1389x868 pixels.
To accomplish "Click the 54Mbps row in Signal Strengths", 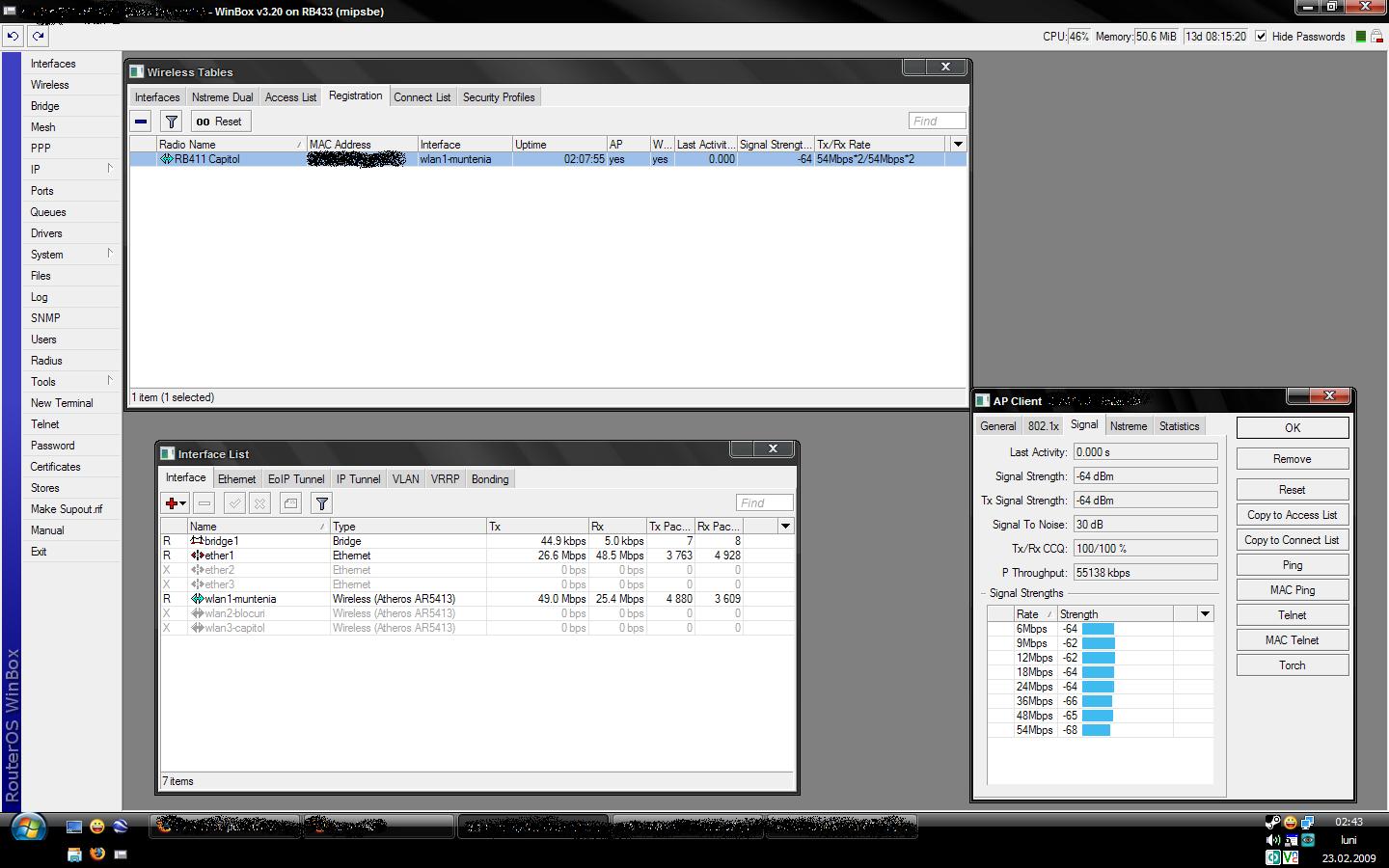I will [1100, 730].
